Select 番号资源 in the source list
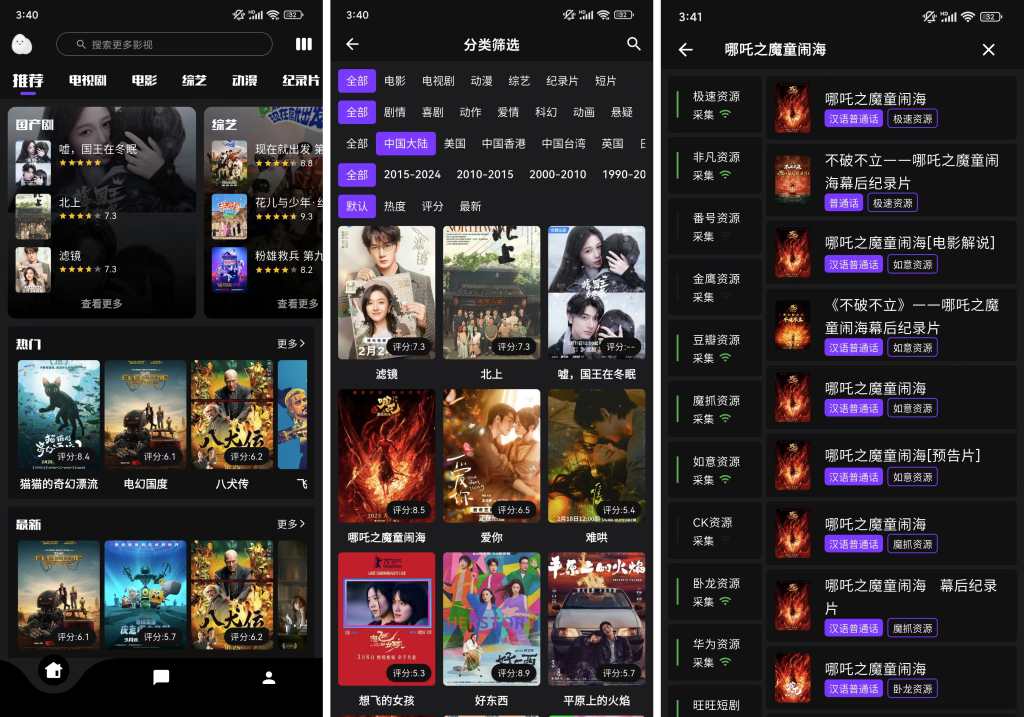Image resolution: width=1024 pixels, height=717 pixels. (x=714, y=227)
